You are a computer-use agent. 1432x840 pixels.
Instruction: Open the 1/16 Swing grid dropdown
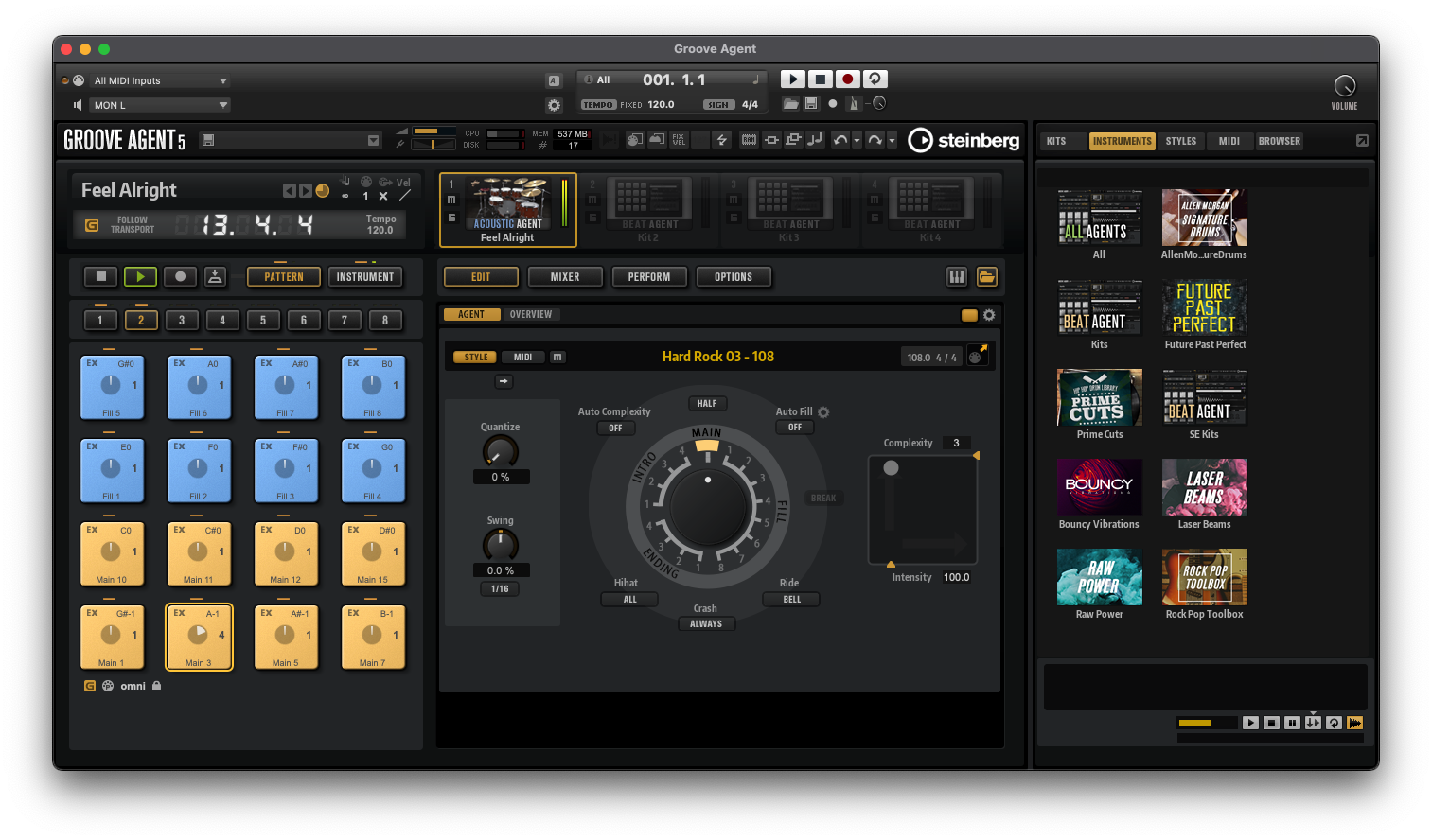pos(500,588)
